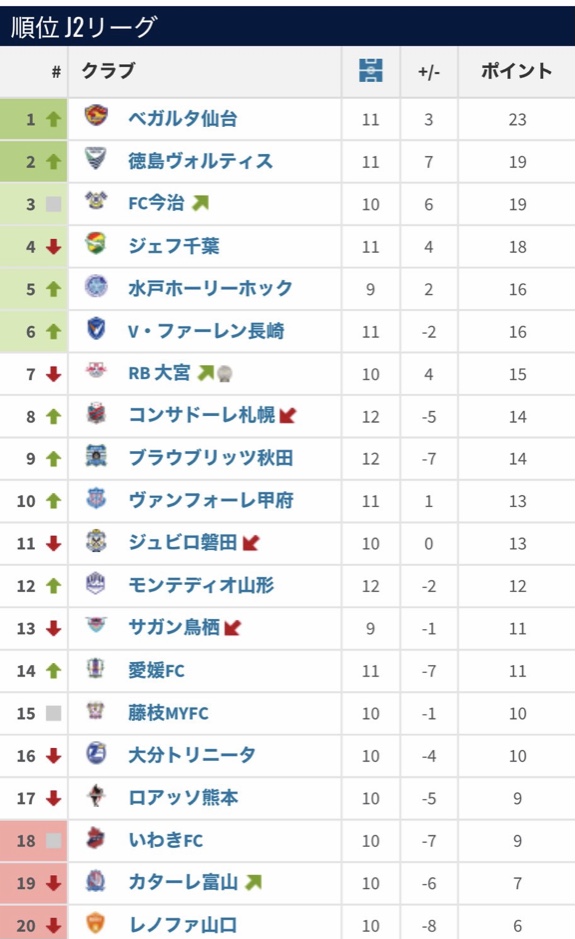Click the relegated arrow beside コンサドーレ札幌
This screenshot has height=939, width=575.
point(288,415)
